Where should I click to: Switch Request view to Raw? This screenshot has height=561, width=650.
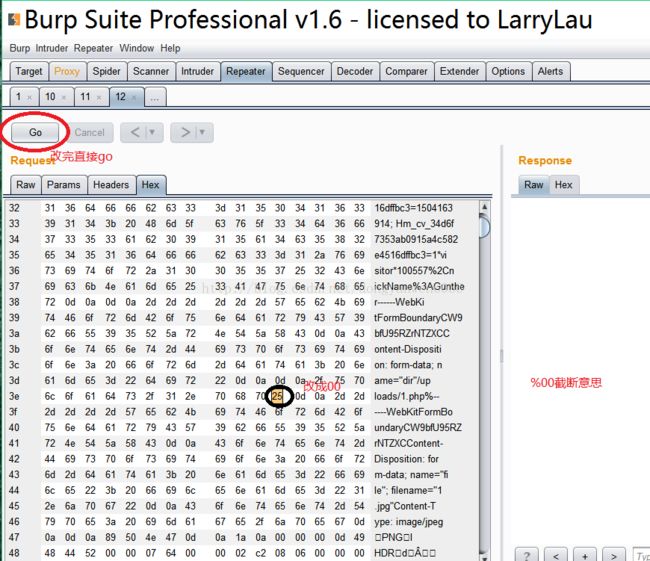26,185
